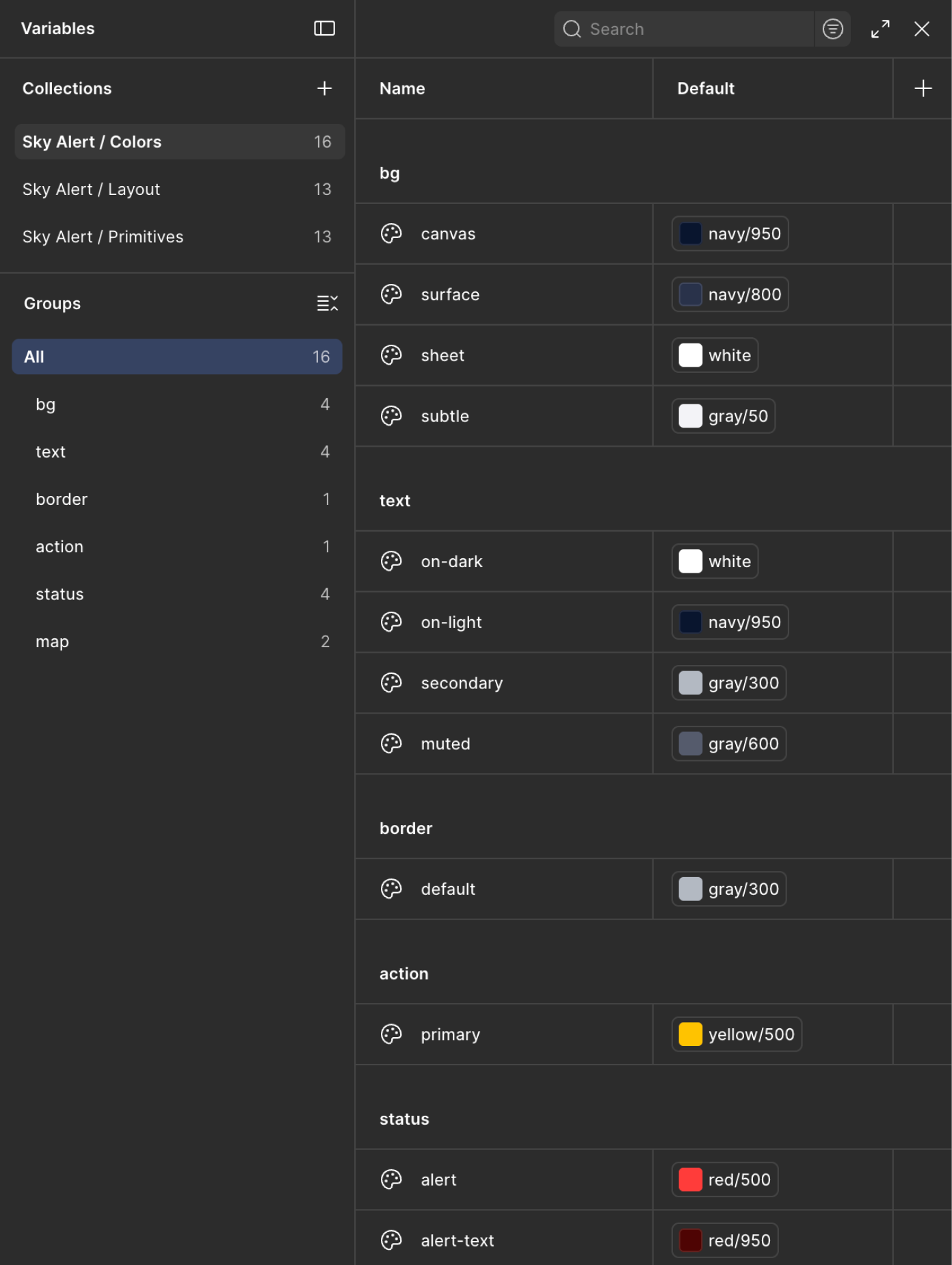Click the border group heading in table

click(406, 829)
